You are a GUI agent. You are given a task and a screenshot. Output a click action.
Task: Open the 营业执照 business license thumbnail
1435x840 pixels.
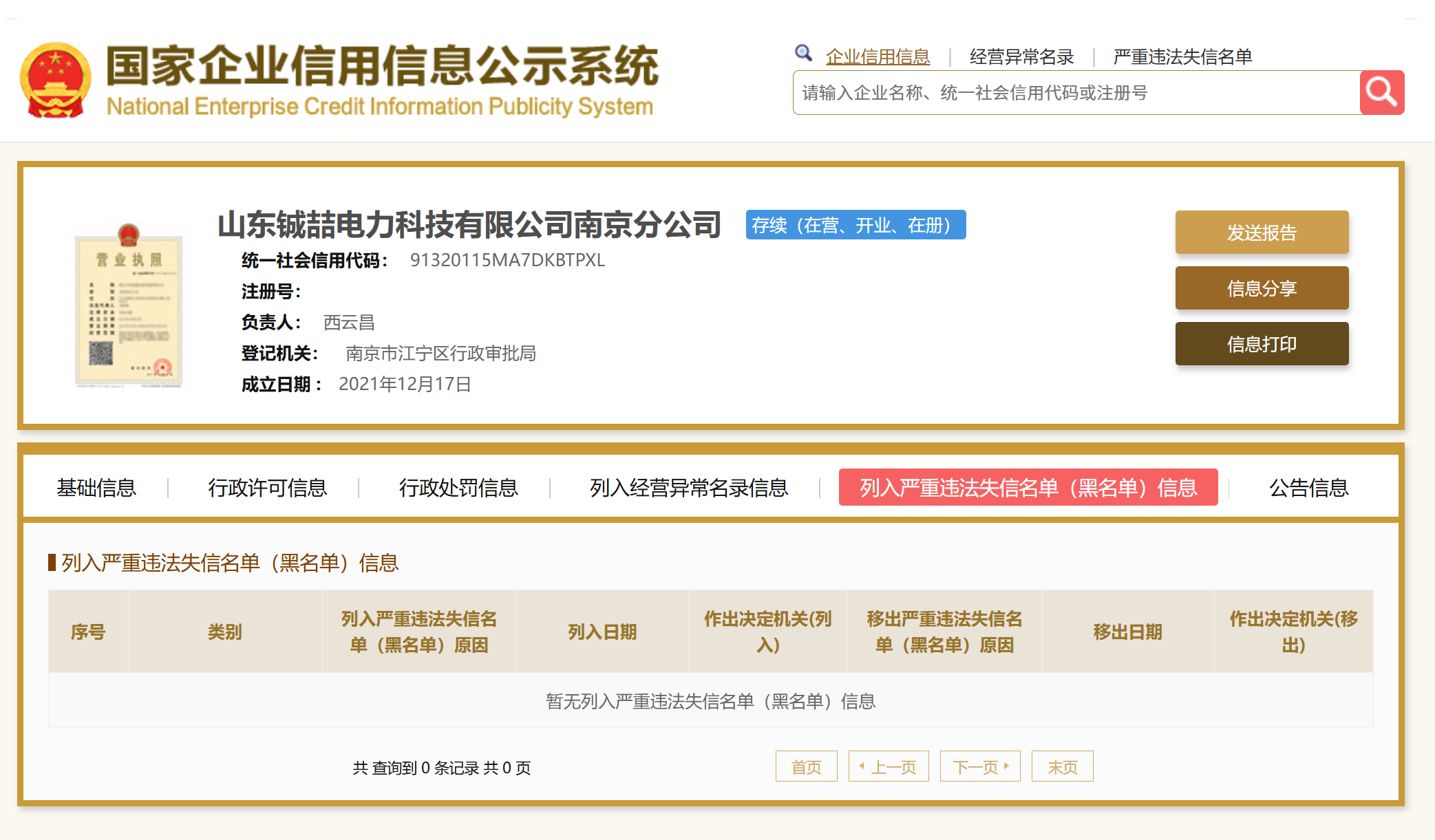pyautogui.click(x=129, y=305)
